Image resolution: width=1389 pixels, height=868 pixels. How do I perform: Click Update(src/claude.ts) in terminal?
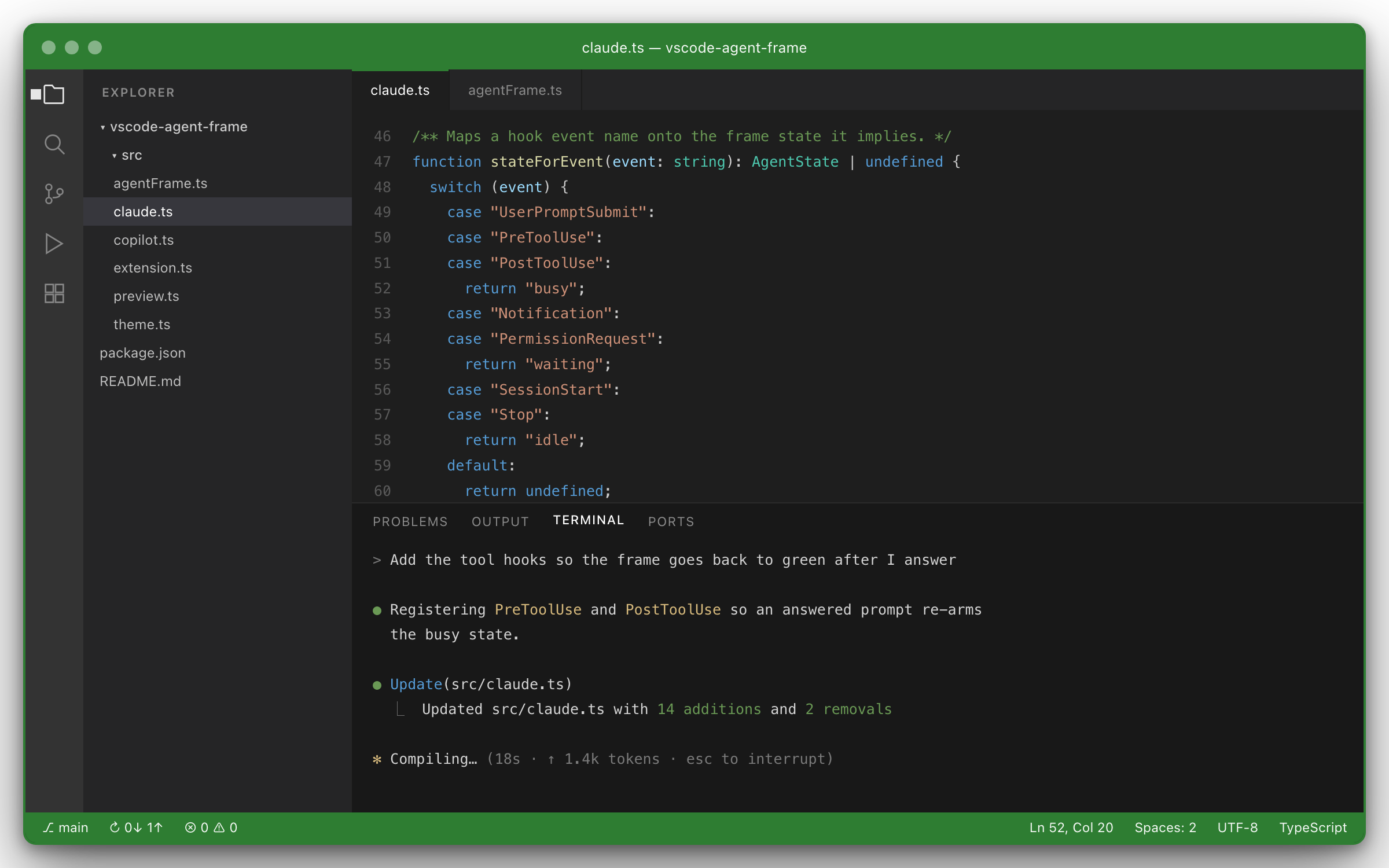tap(481, 684)
